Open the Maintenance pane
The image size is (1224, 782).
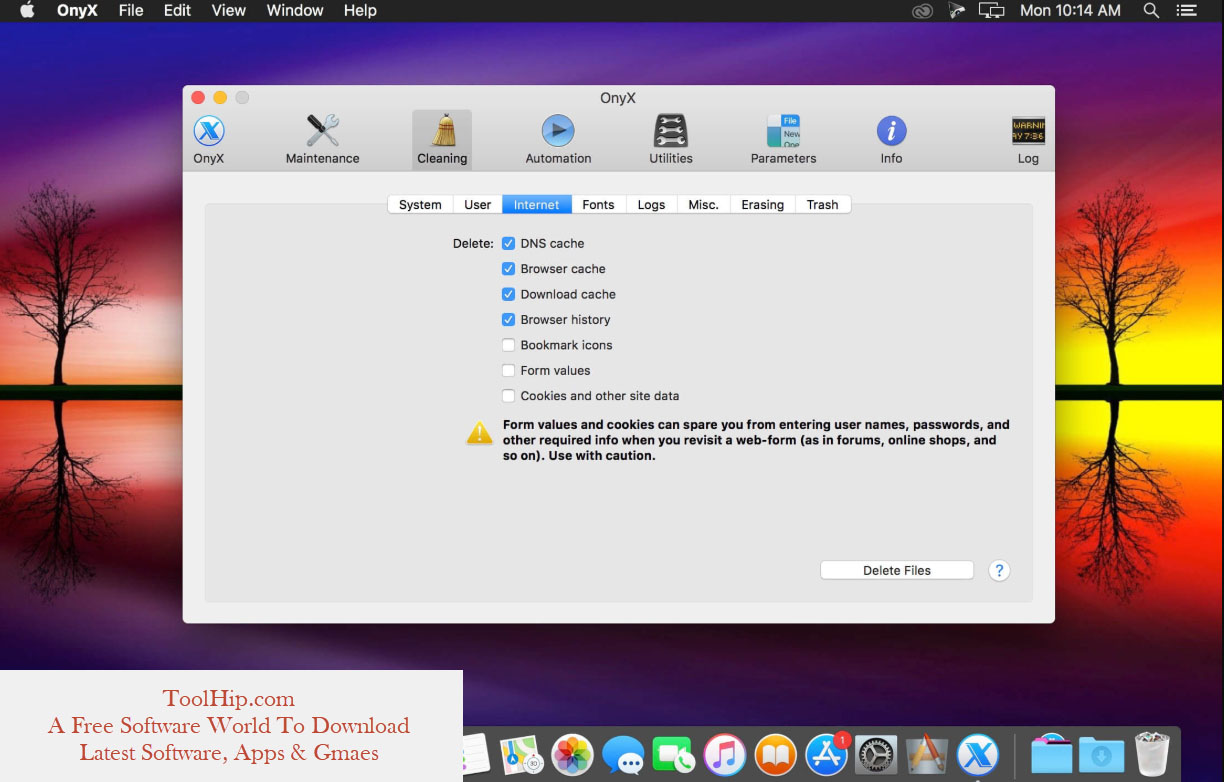click(322, 139)
